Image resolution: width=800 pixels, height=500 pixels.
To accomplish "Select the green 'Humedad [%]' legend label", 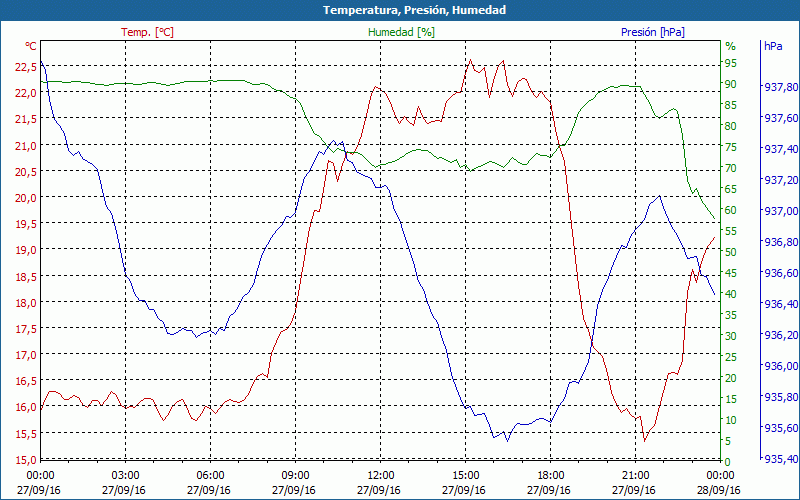I will [x=401, y=32].
